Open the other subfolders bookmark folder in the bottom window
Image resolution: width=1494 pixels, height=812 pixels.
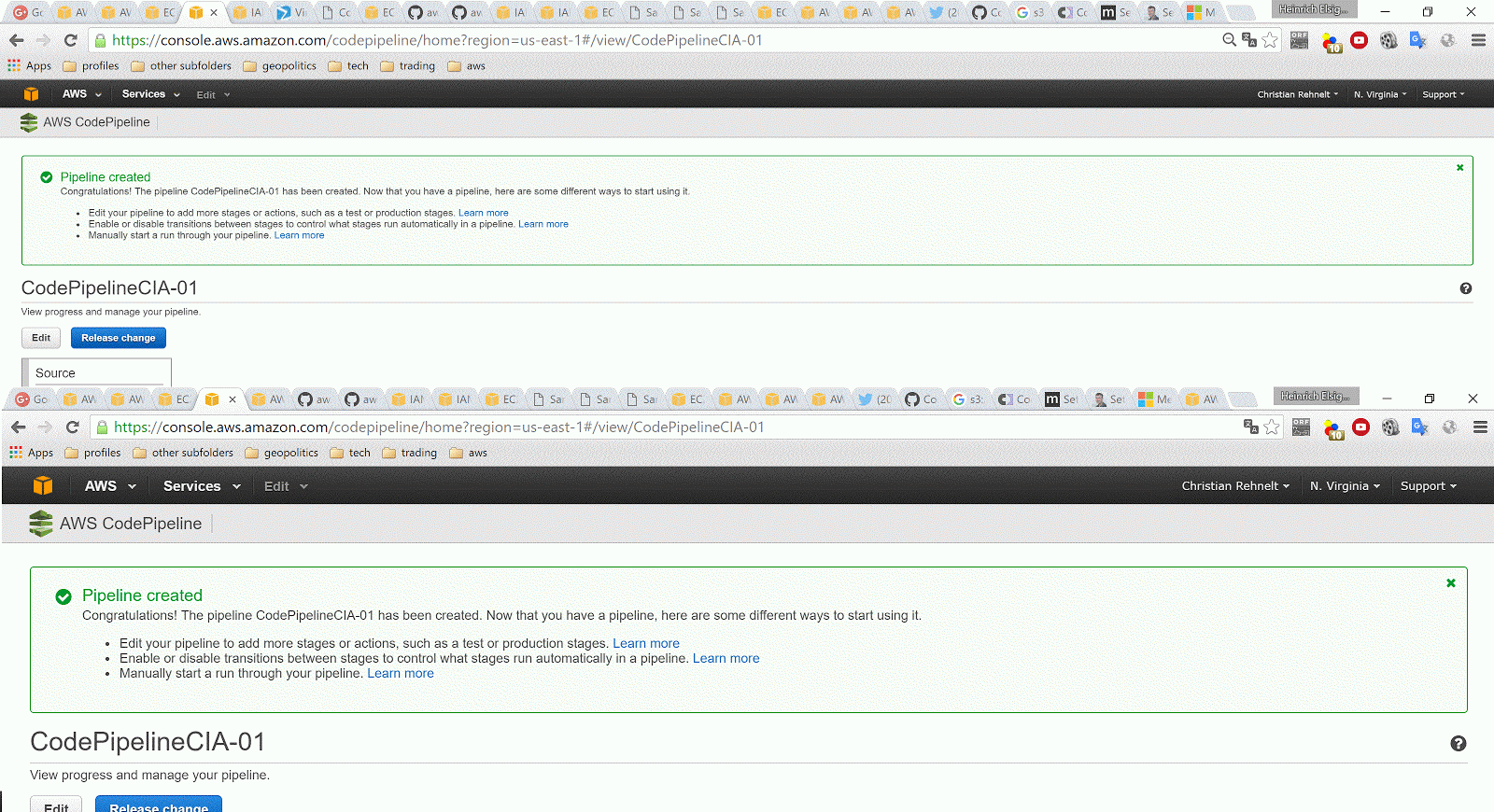183,453
